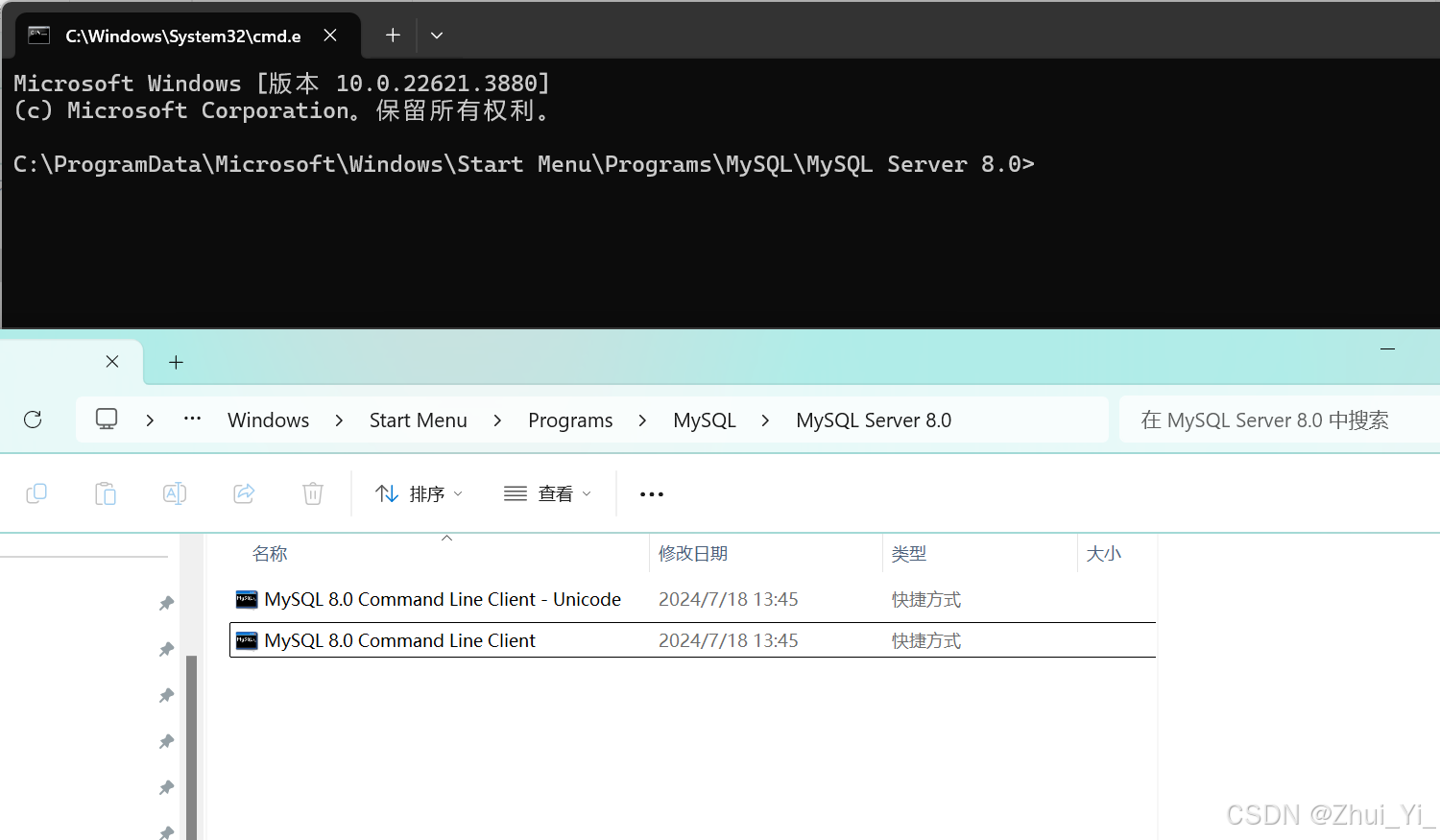Sort by 大小 column header
This screenshot has width=1440, height=840.
pos(1103,554)
